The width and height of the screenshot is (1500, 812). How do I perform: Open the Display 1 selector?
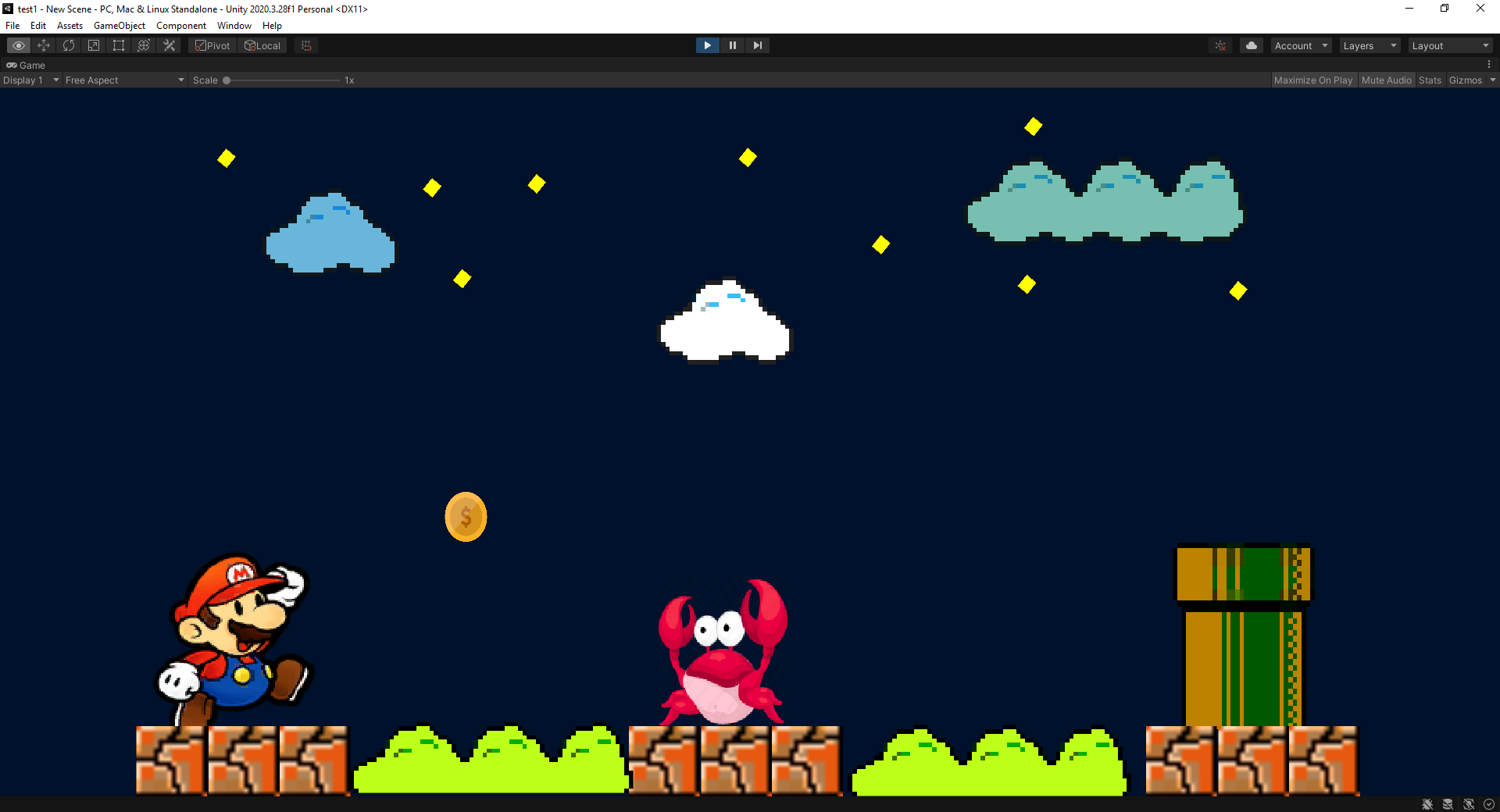(x=30, y=80)
